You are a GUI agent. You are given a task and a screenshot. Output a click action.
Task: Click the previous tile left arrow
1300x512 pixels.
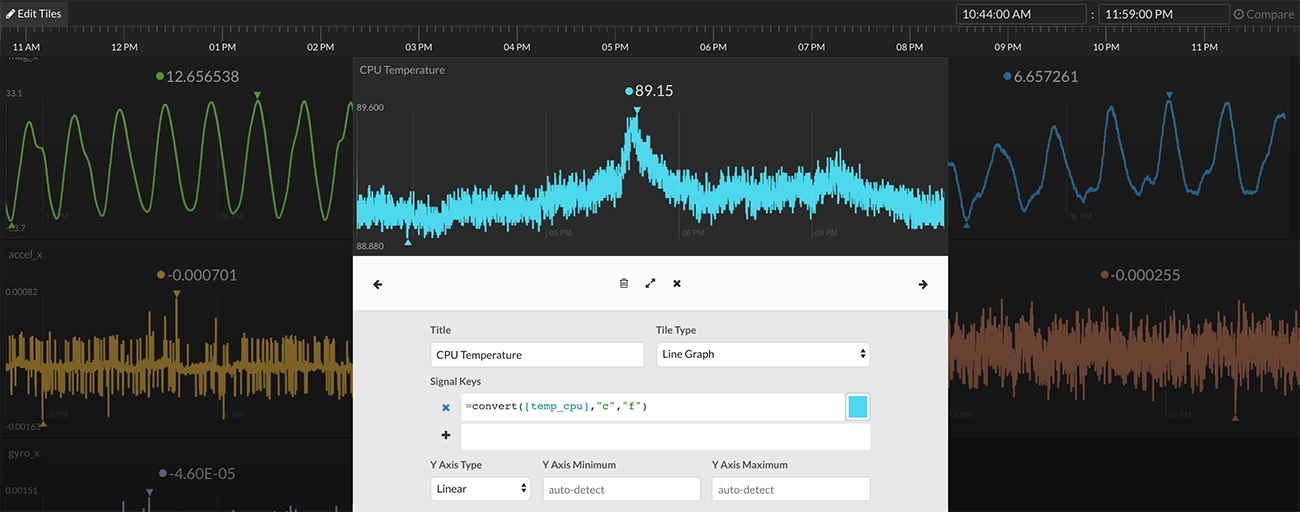coord(378,285)
